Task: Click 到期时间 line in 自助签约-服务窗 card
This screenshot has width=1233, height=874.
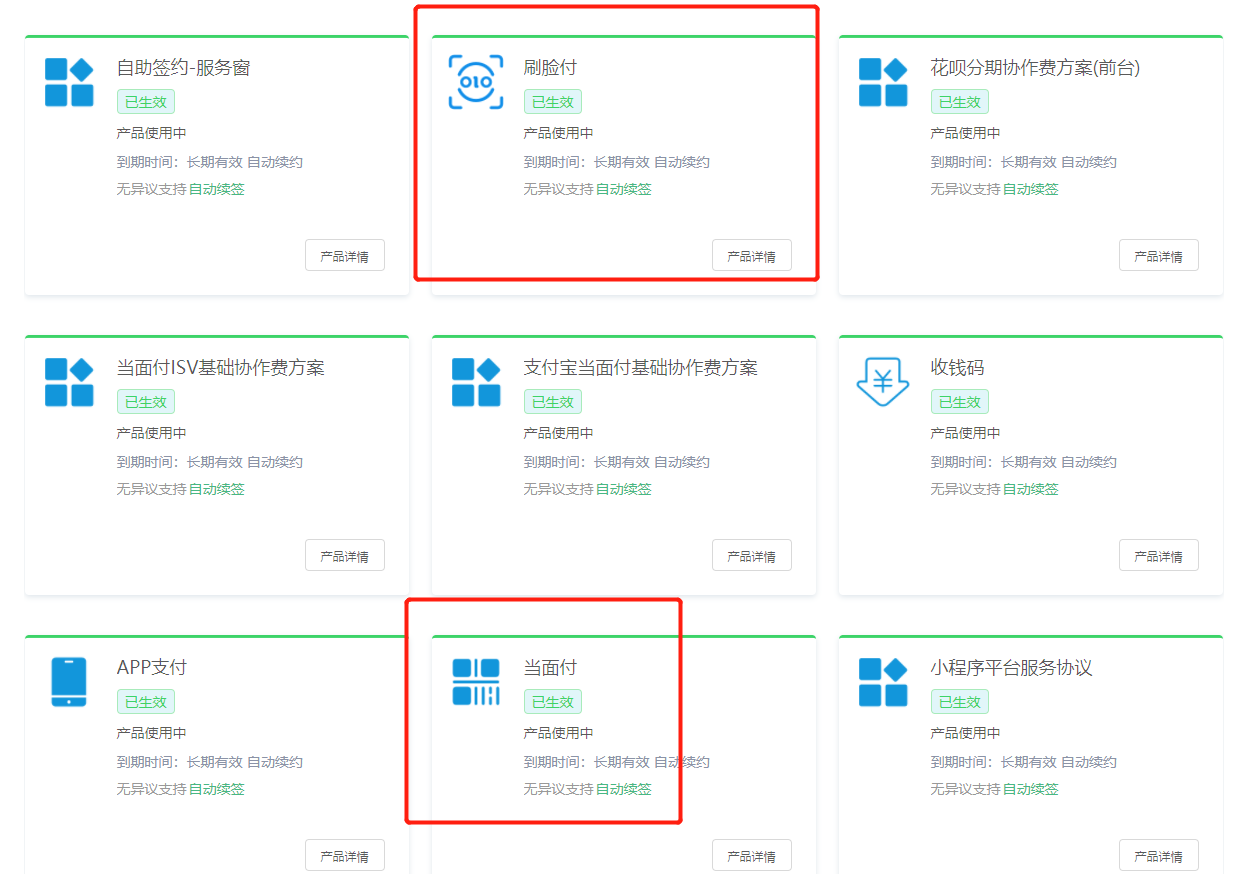Action: 210,162
